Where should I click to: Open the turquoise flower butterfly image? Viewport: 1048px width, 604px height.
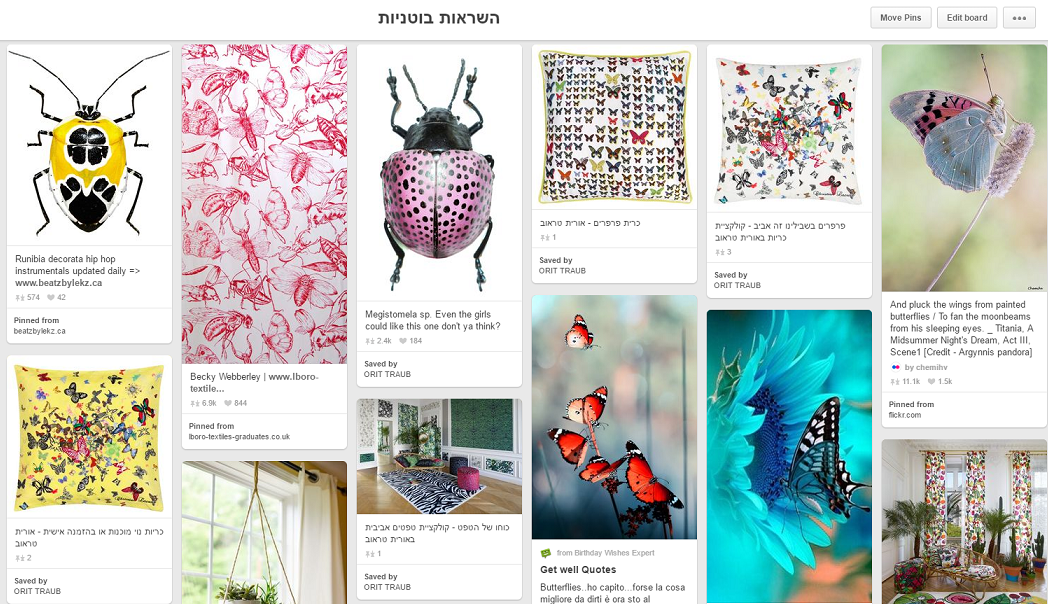tap(789, 456)
